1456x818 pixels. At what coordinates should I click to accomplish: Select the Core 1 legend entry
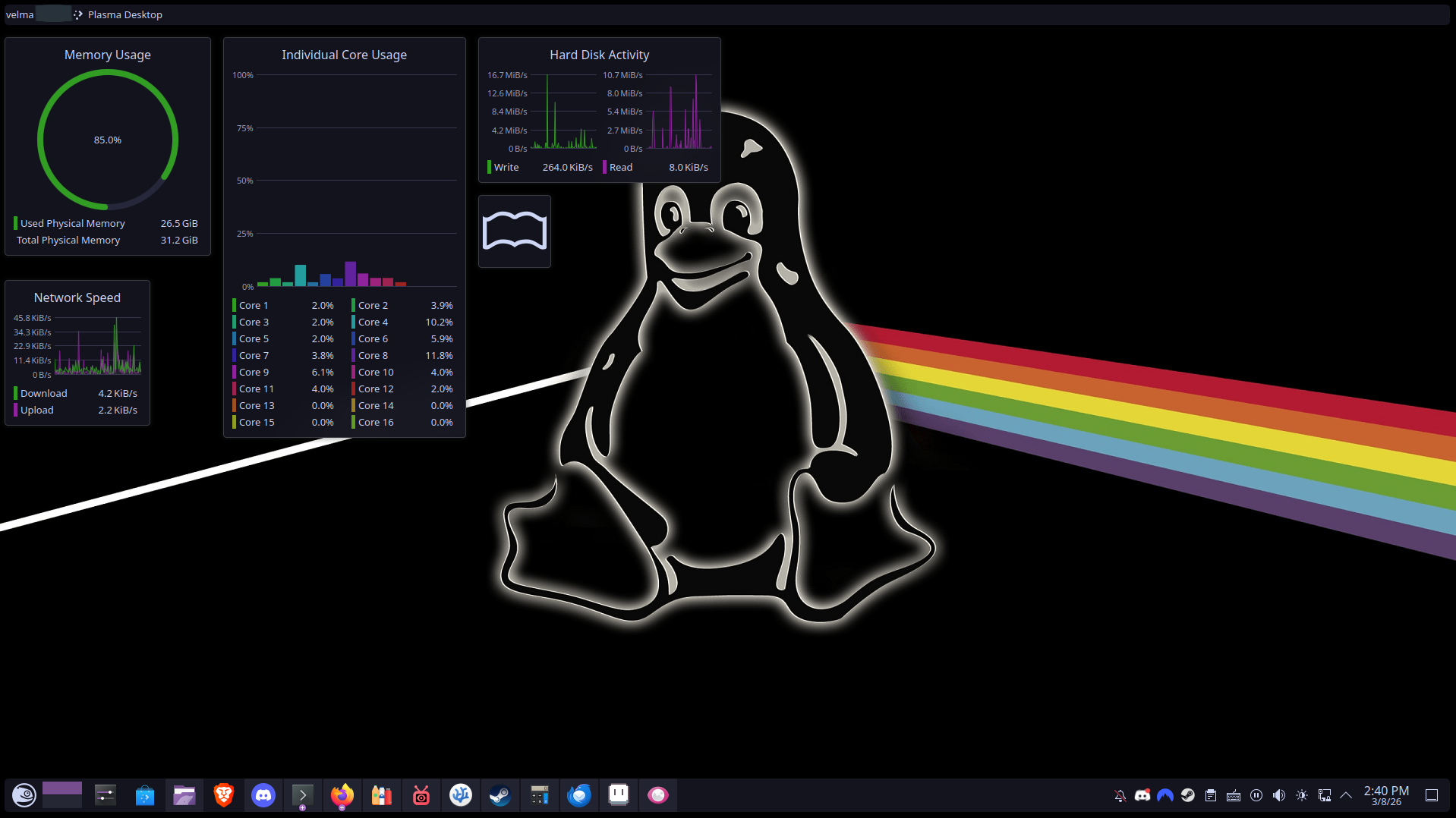(283, 305)
